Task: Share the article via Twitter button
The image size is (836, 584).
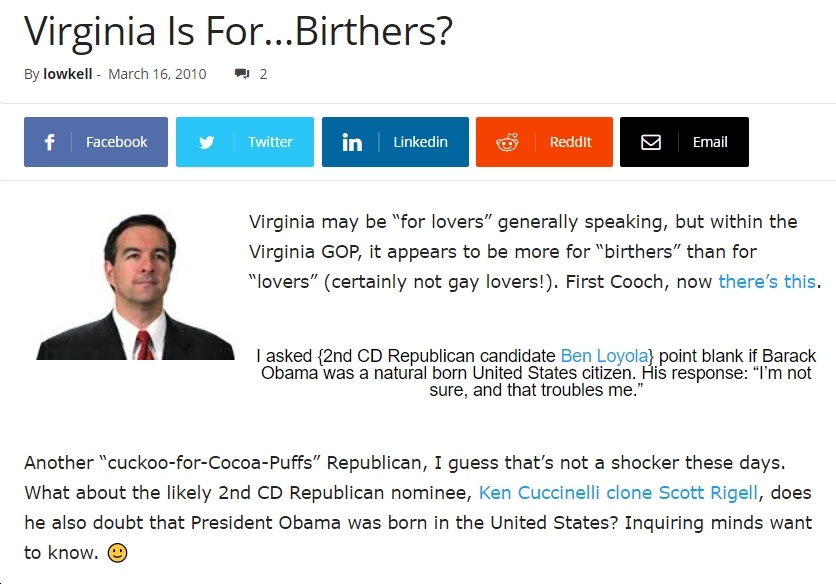Action: [245, 142]
